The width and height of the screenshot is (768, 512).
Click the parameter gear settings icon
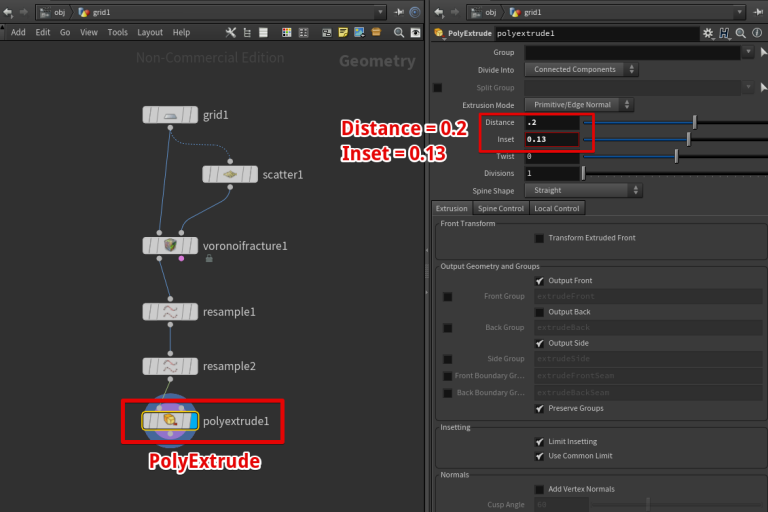(x=708, y=33)
